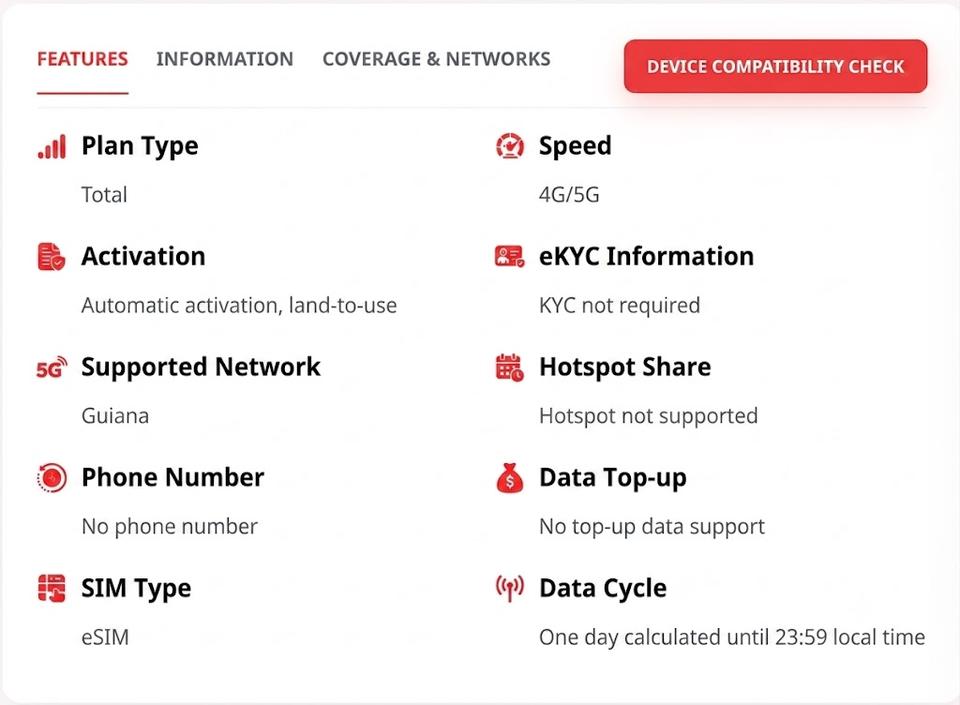960x705 pixels.
Task: Click the Guiana network value text
Action: click(115, 416)
